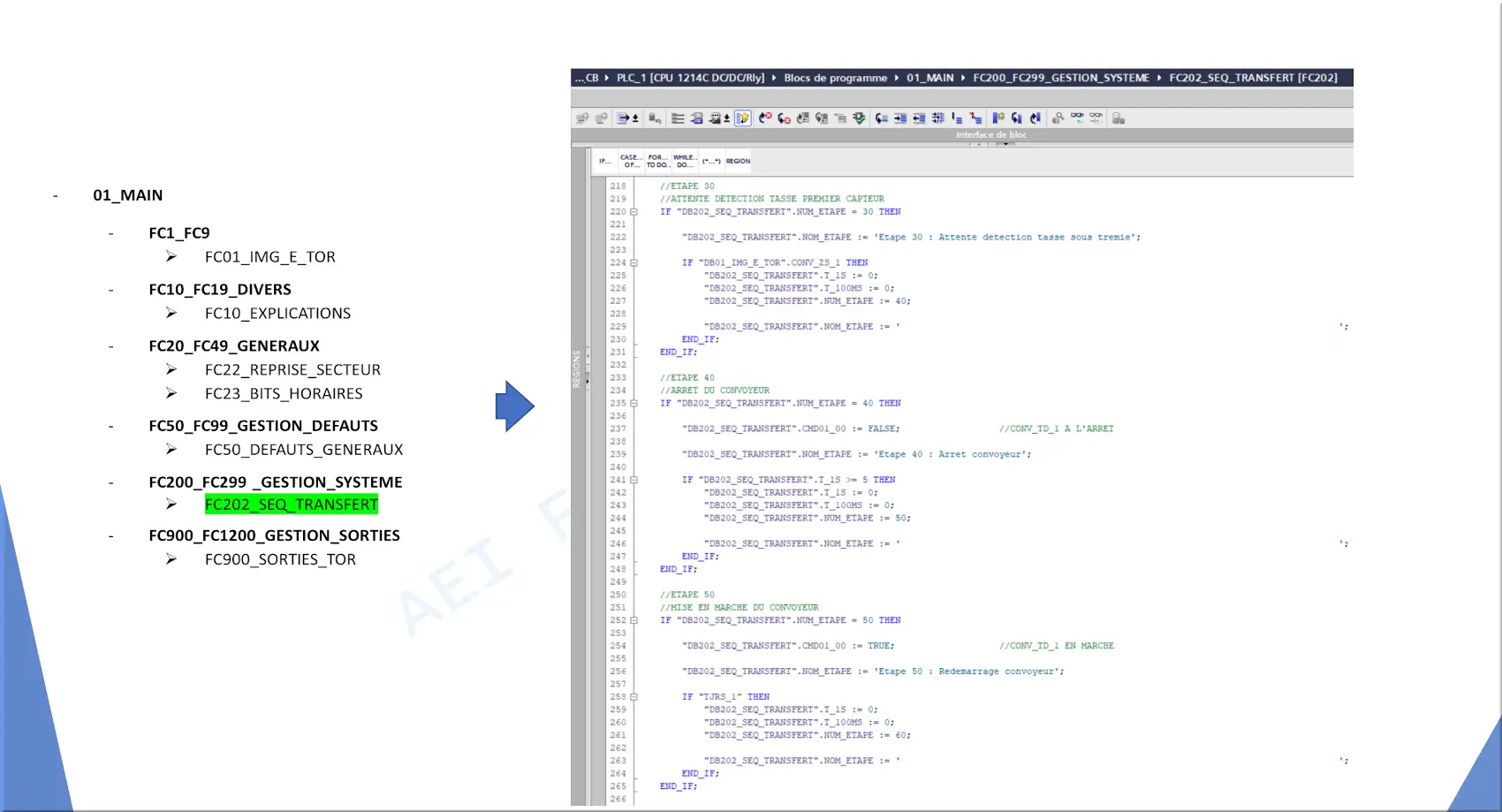Click the set bookmark flag icon
The width and height of the screenshot is (1502, 812).
(x=998, y=118)
